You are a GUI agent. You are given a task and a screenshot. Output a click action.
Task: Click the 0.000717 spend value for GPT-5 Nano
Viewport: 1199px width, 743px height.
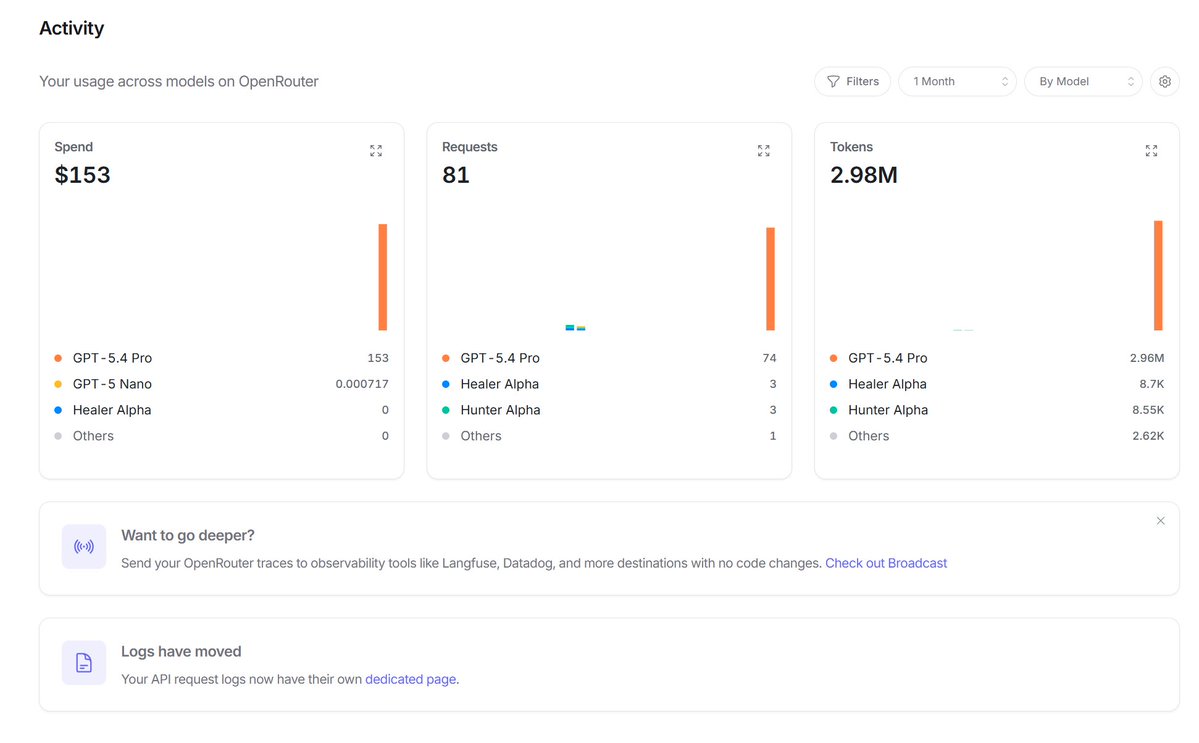362,384
